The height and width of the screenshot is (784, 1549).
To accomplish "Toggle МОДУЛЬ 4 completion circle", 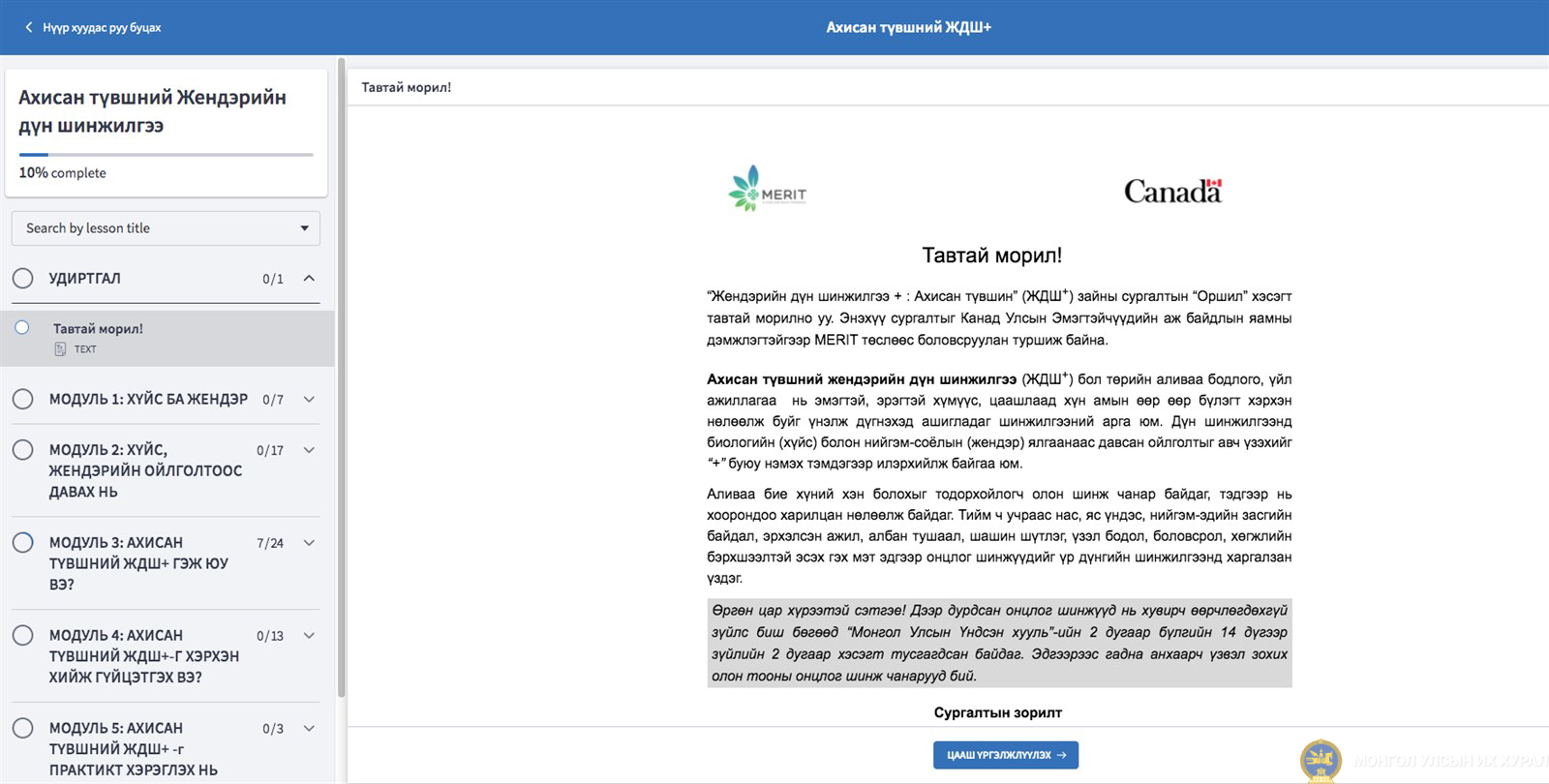I will pyautogui.click(x=23, y=635).
